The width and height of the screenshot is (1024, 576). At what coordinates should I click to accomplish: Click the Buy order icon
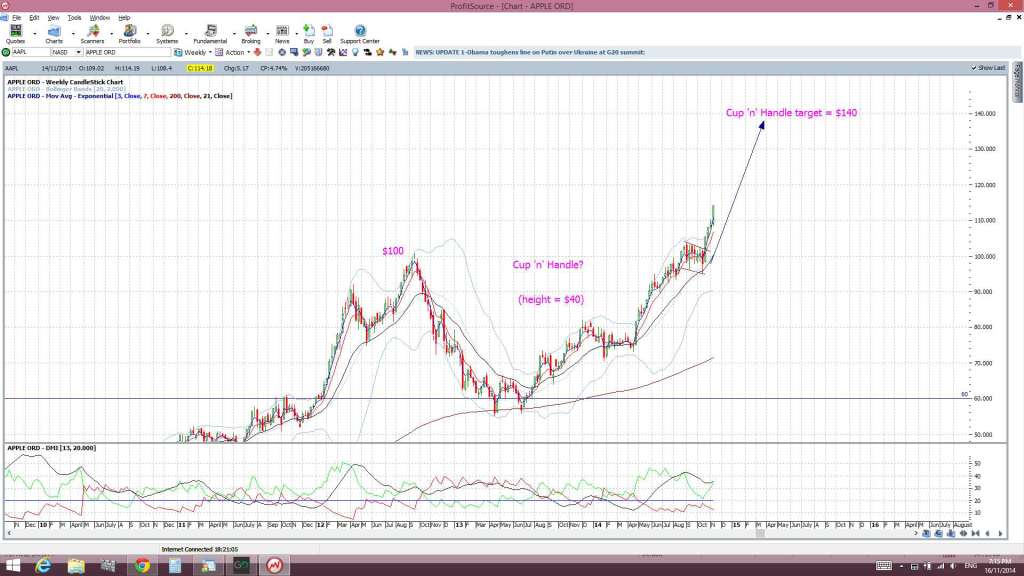[309, 34]
